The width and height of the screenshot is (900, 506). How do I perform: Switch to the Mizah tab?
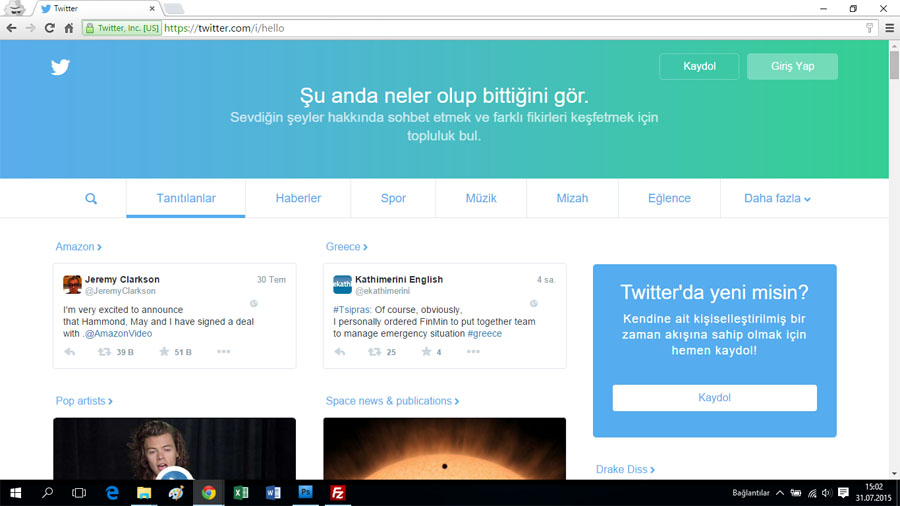(x=572, y=198)
